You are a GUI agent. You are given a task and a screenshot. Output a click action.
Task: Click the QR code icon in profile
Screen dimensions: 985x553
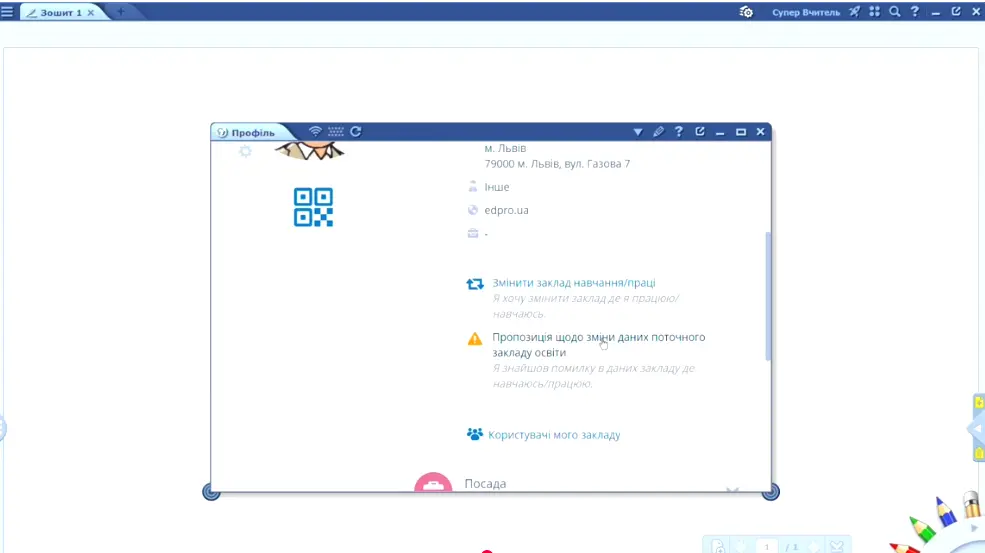coord(313,207)
